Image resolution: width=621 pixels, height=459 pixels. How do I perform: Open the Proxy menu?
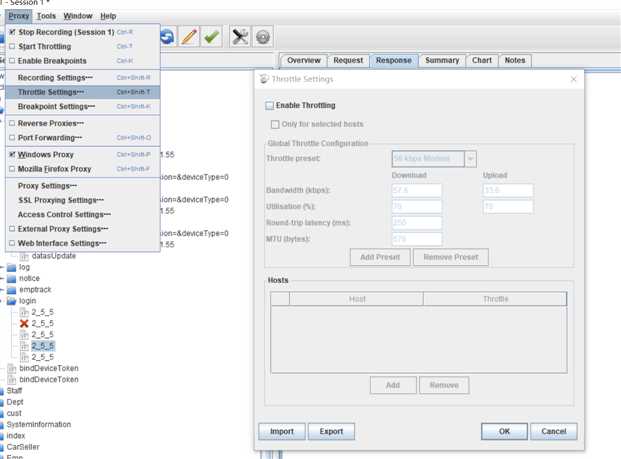tap(19, 16)
